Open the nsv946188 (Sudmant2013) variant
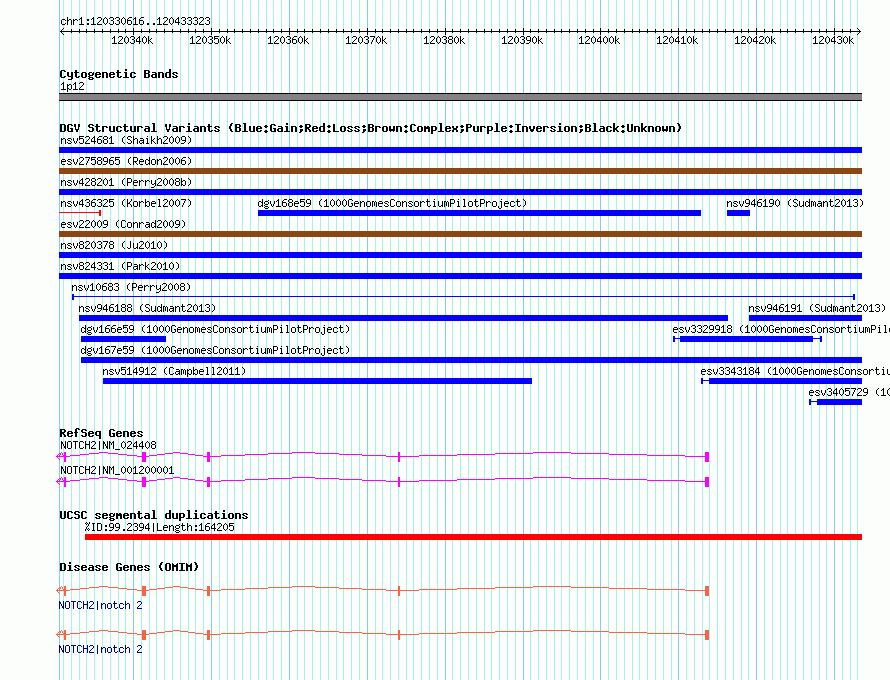Screen dimensions: 890x680 (147, 308)
